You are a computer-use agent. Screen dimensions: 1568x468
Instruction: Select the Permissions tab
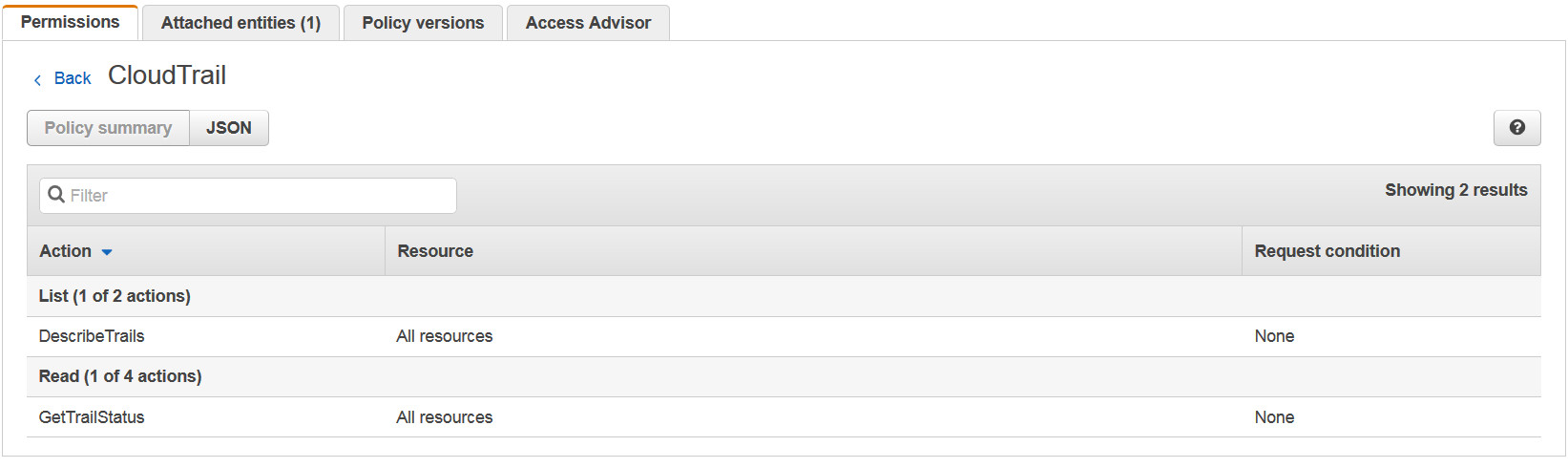[x=70, y=22]
